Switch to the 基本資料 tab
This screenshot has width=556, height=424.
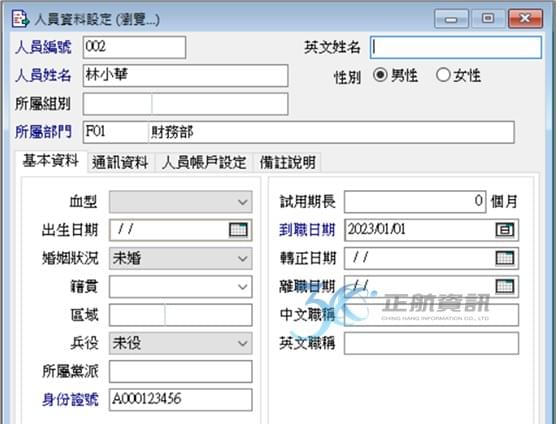point(51,161)
